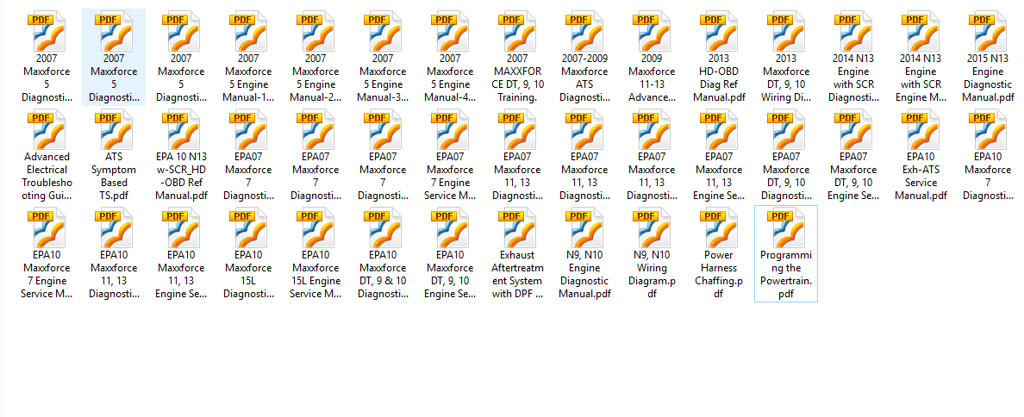Select EPA10 Maxxforce 15L Diagnosti... file
Image resolution: width=1024 pixels, height=417 pixels.
click(248, 254)
